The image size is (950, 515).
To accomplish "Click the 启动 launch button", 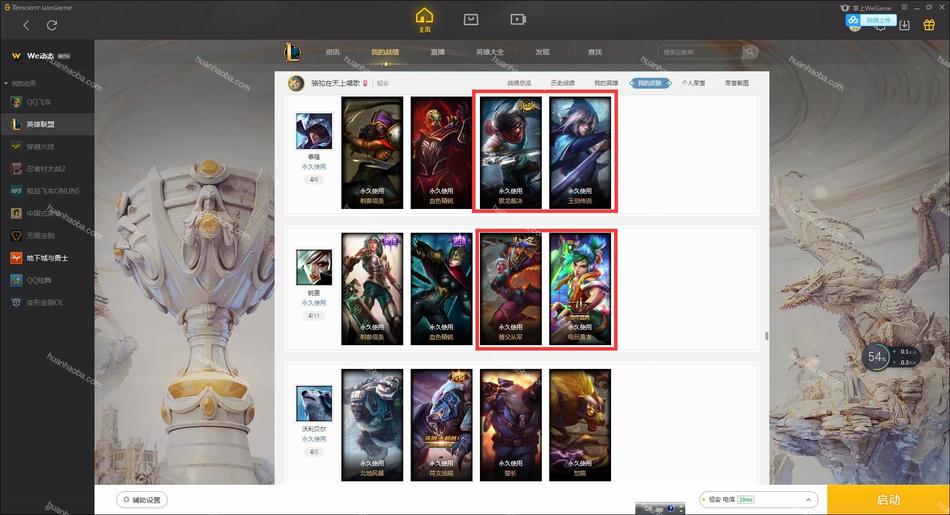I will (x=888, y=500).
